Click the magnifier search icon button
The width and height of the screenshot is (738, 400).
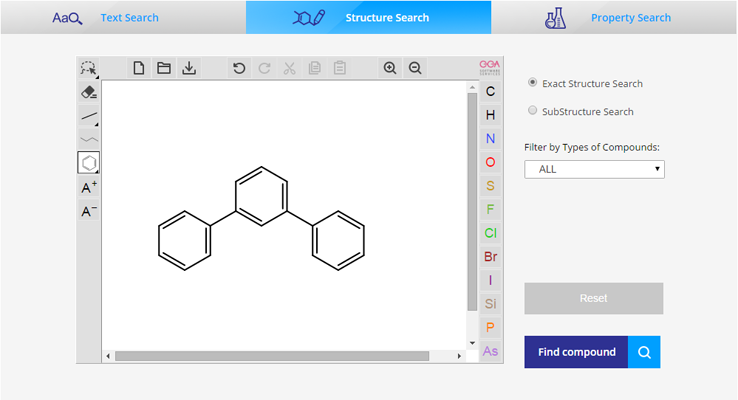click(x=644, y=352)
